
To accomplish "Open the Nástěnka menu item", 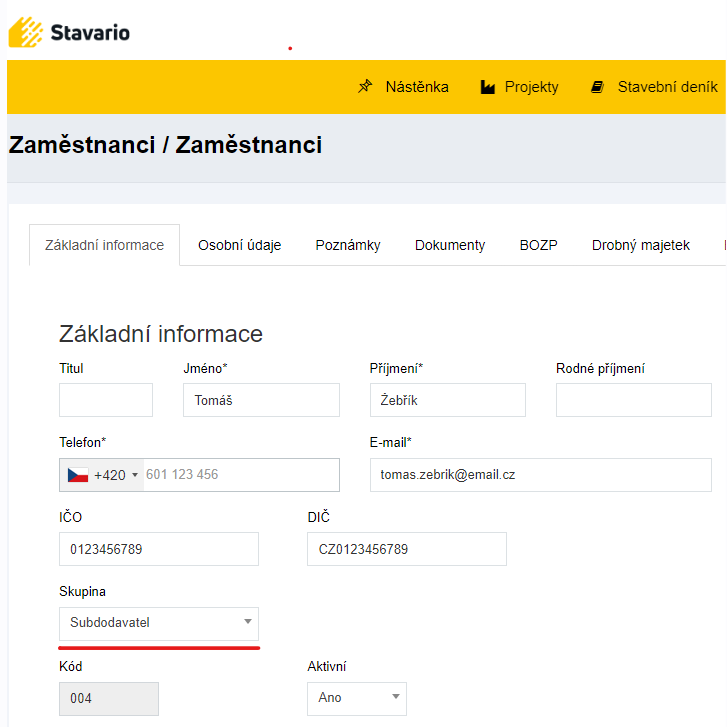I will [416, 87].
